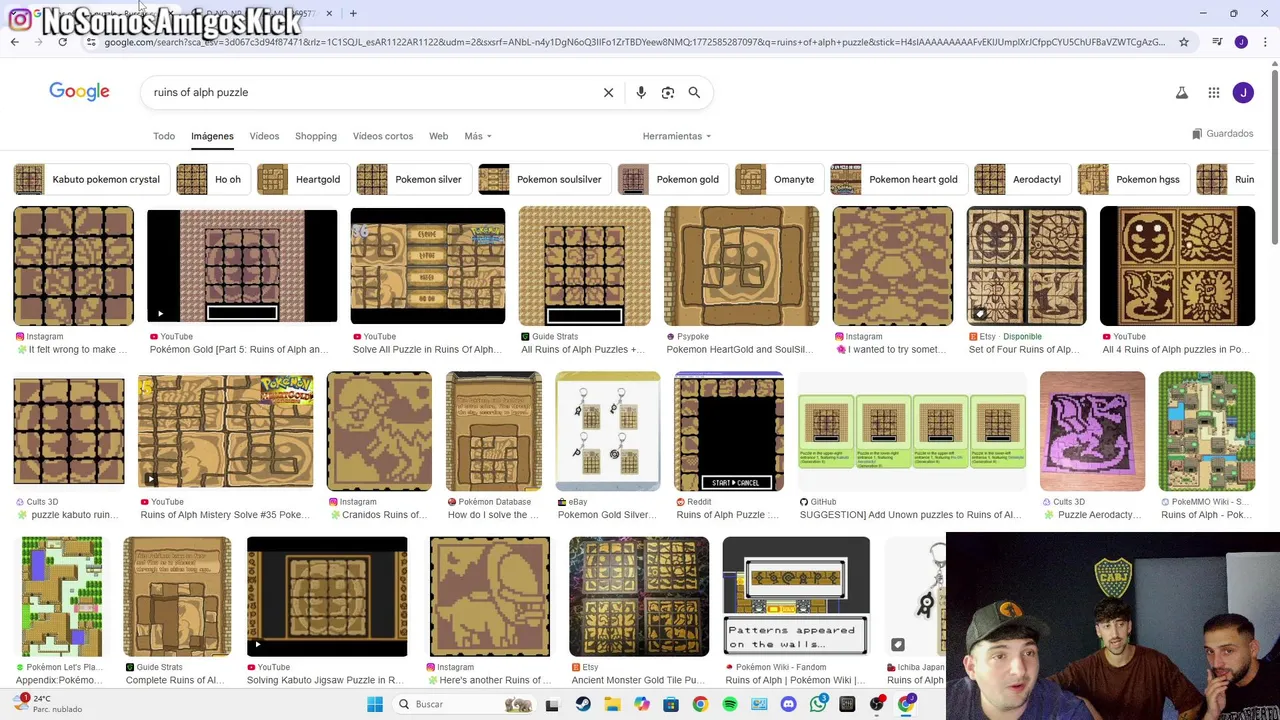Open the Google apps grid

pyautogui.click(x=1214, y=93)
